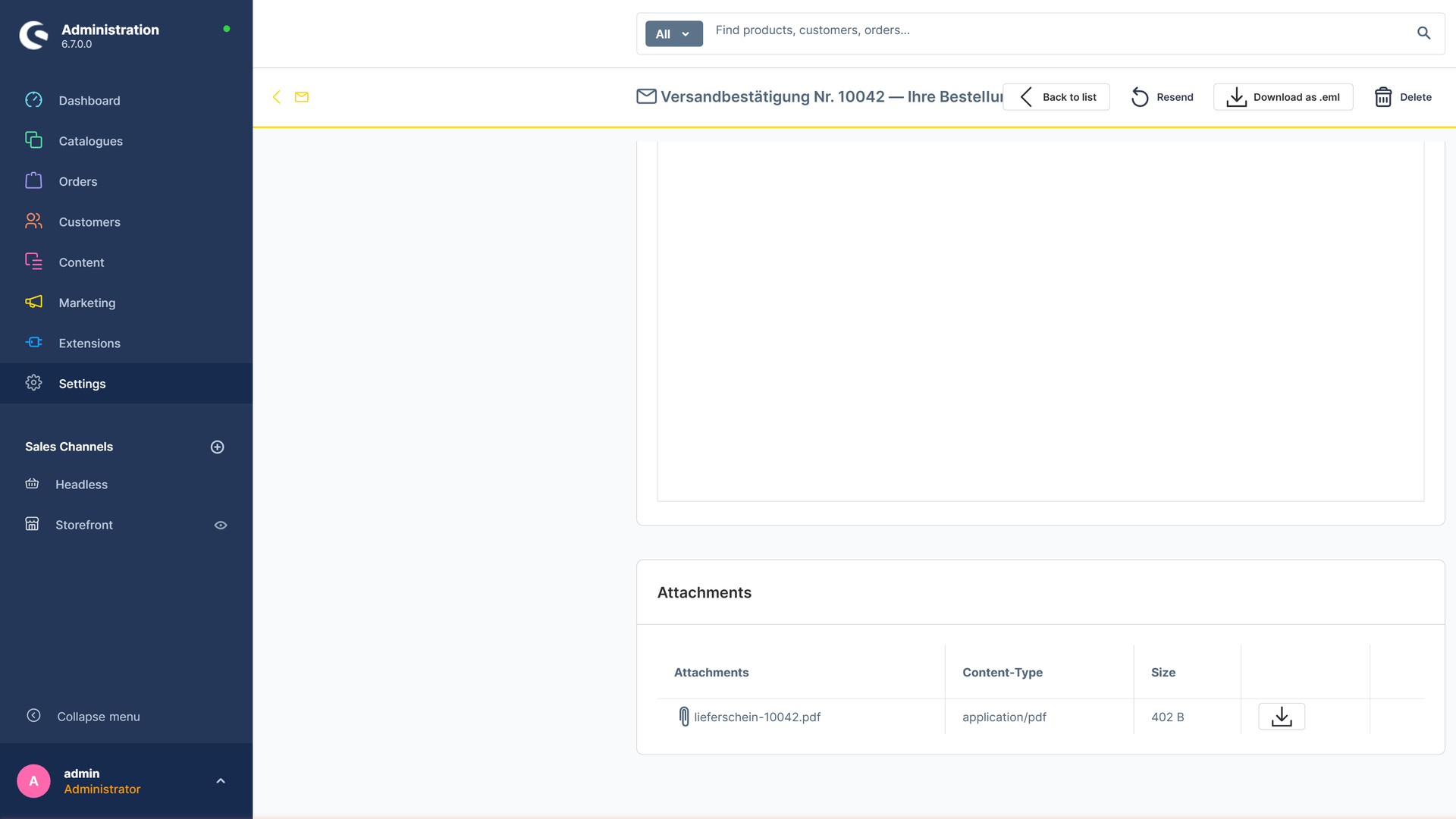Click the Headless basket icon
The image size is (1456, 819).
point(32,484)
